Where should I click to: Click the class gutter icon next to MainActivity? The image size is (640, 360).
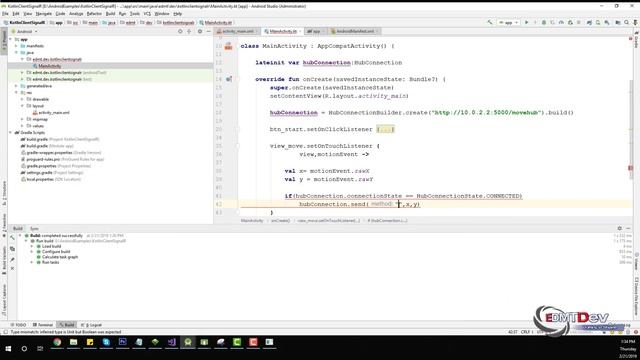tap(229, 46)
